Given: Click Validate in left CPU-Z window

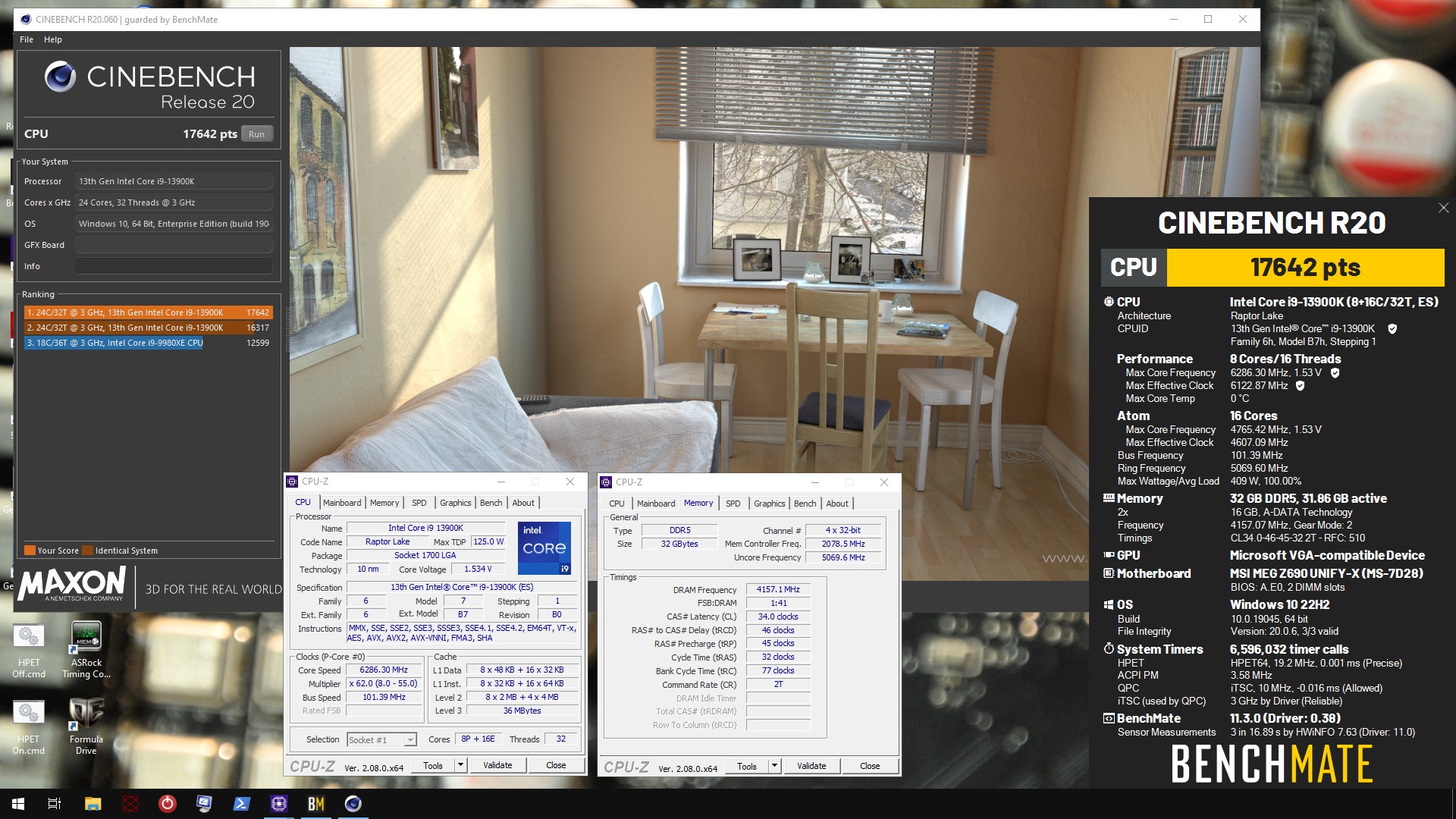Looking at the screenshot, I should [x=497, y=765].
